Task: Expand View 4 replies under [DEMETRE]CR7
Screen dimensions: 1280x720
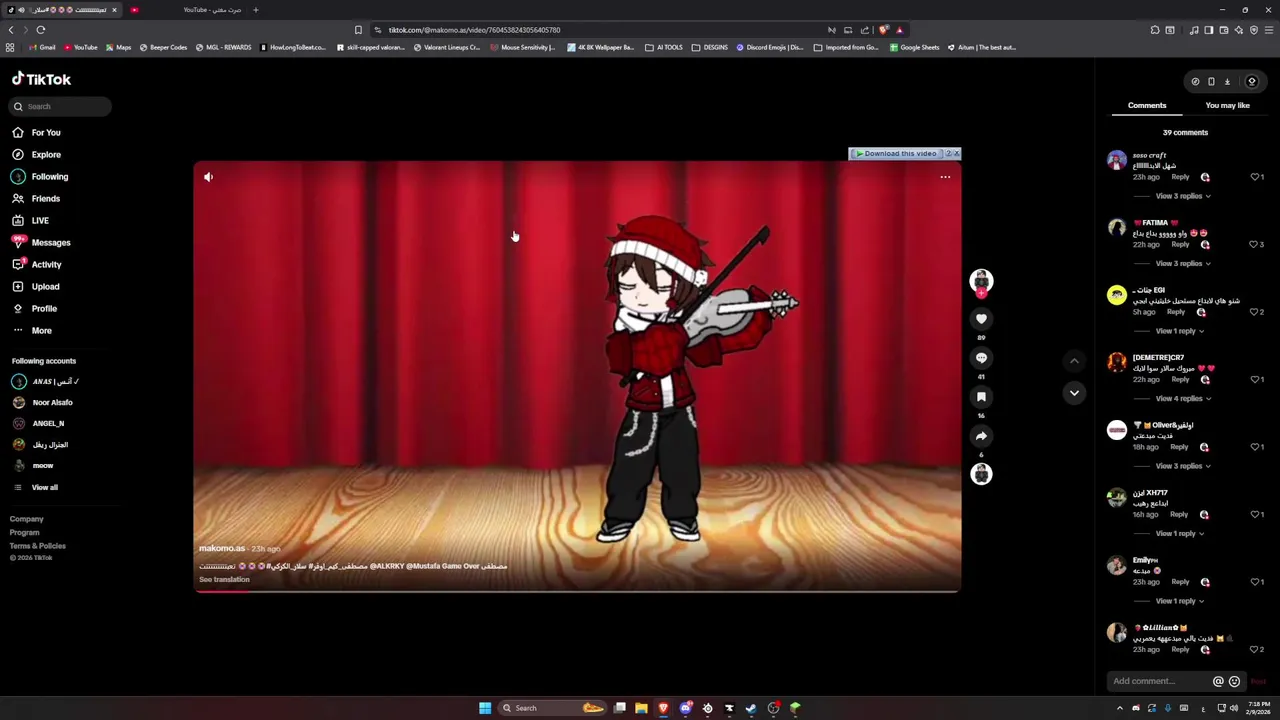Action: click(1182, 399)
